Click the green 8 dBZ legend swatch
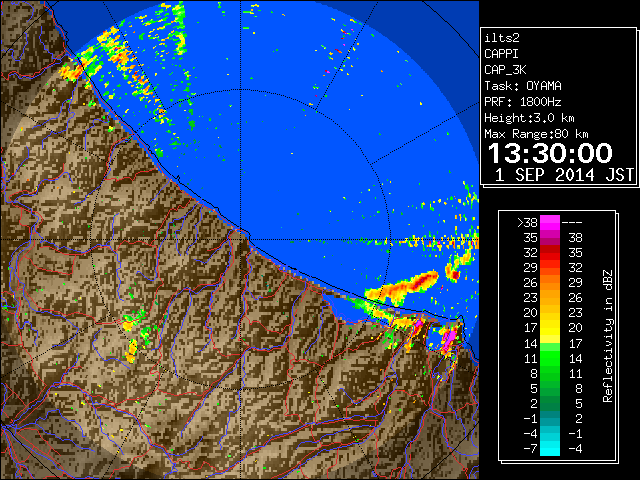 (x=550, y=373)
